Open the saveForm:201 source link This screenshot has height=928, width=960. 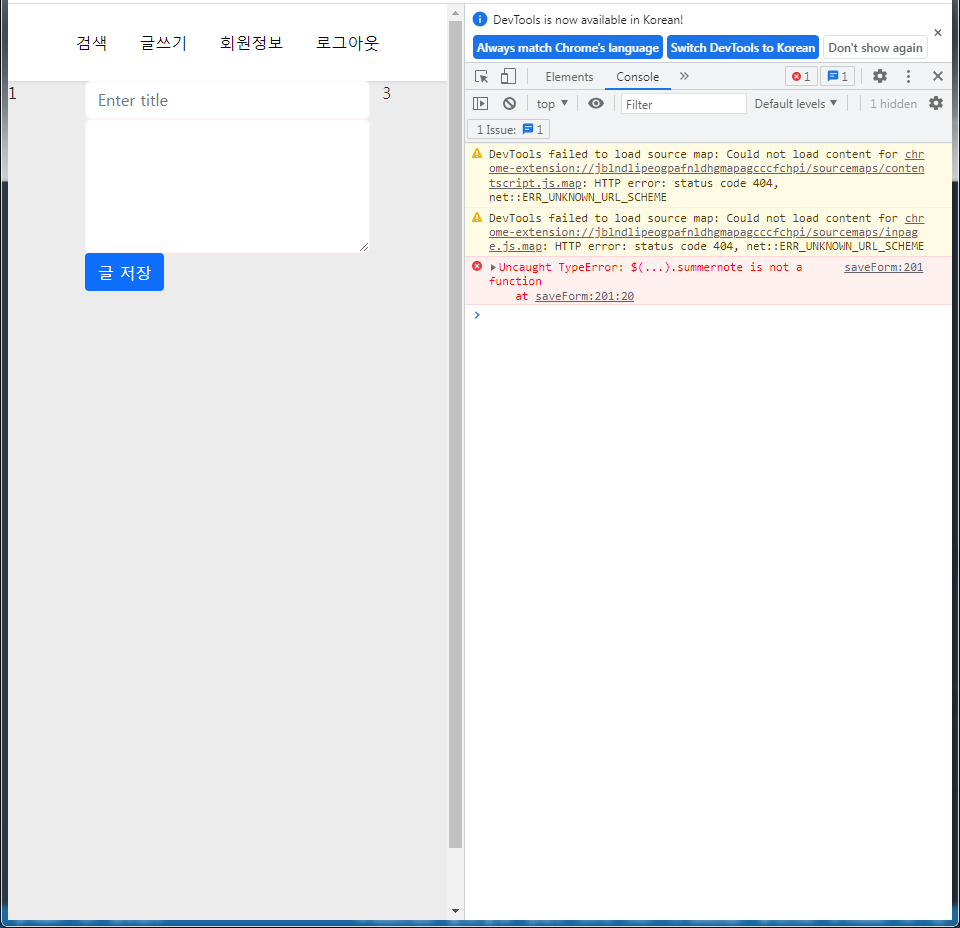click(883, 266)
